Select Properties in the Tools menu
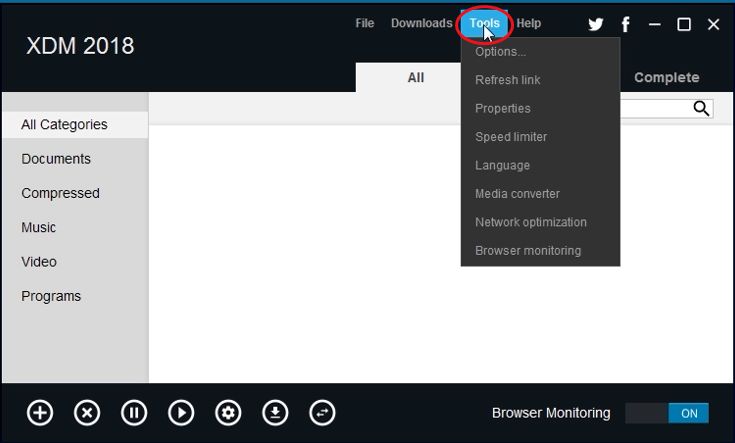The height and width of the screenshot is (443, 735). [x=540, y=108]
